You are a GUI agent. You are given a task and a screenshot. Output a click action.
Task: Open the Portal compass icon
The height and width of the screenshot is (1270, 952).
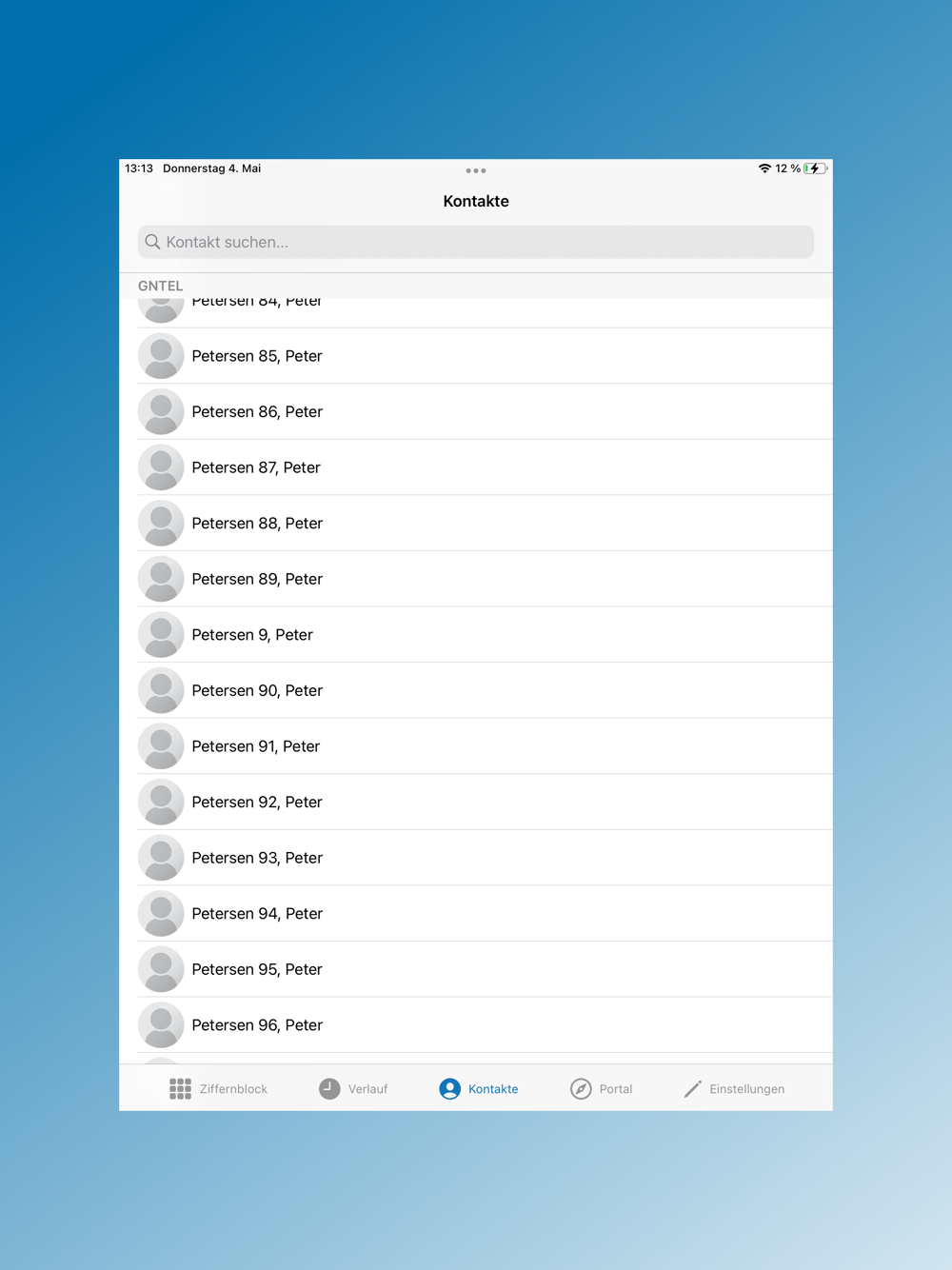coord(581,1089)
